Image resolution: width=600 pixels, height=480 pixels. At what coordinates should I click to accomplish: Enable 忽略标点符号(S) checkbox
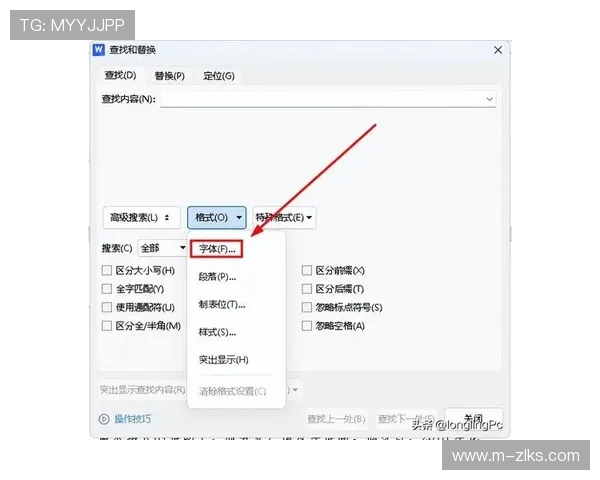point(307,307)
